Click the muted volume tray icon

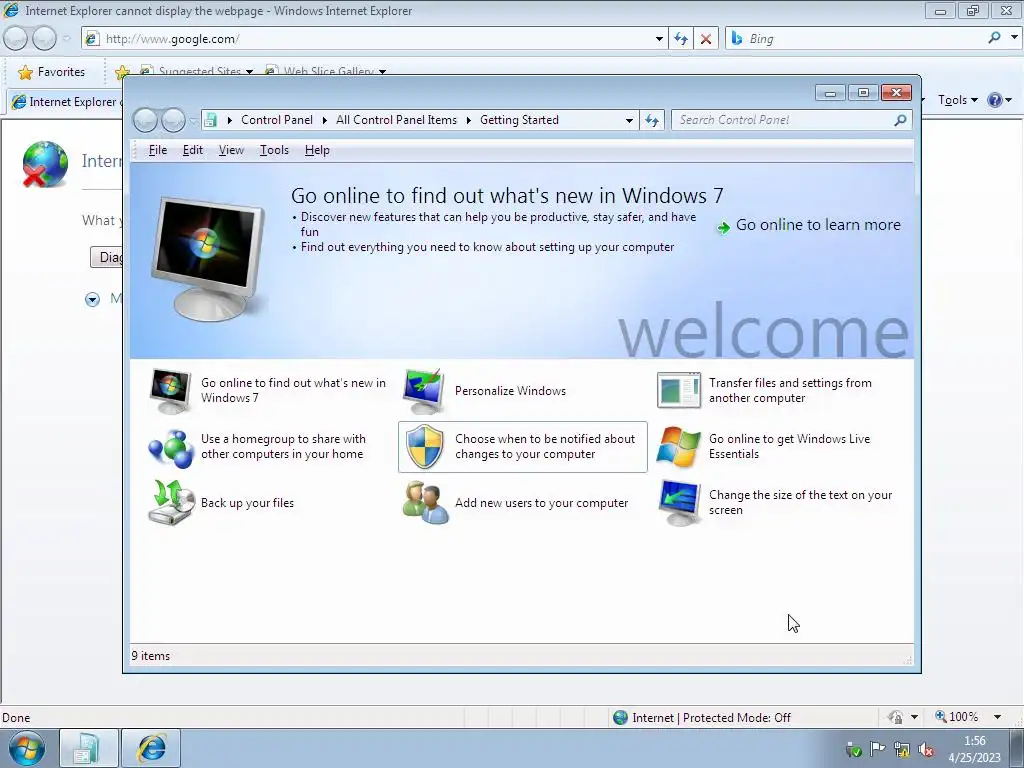[x=925, y=749]
